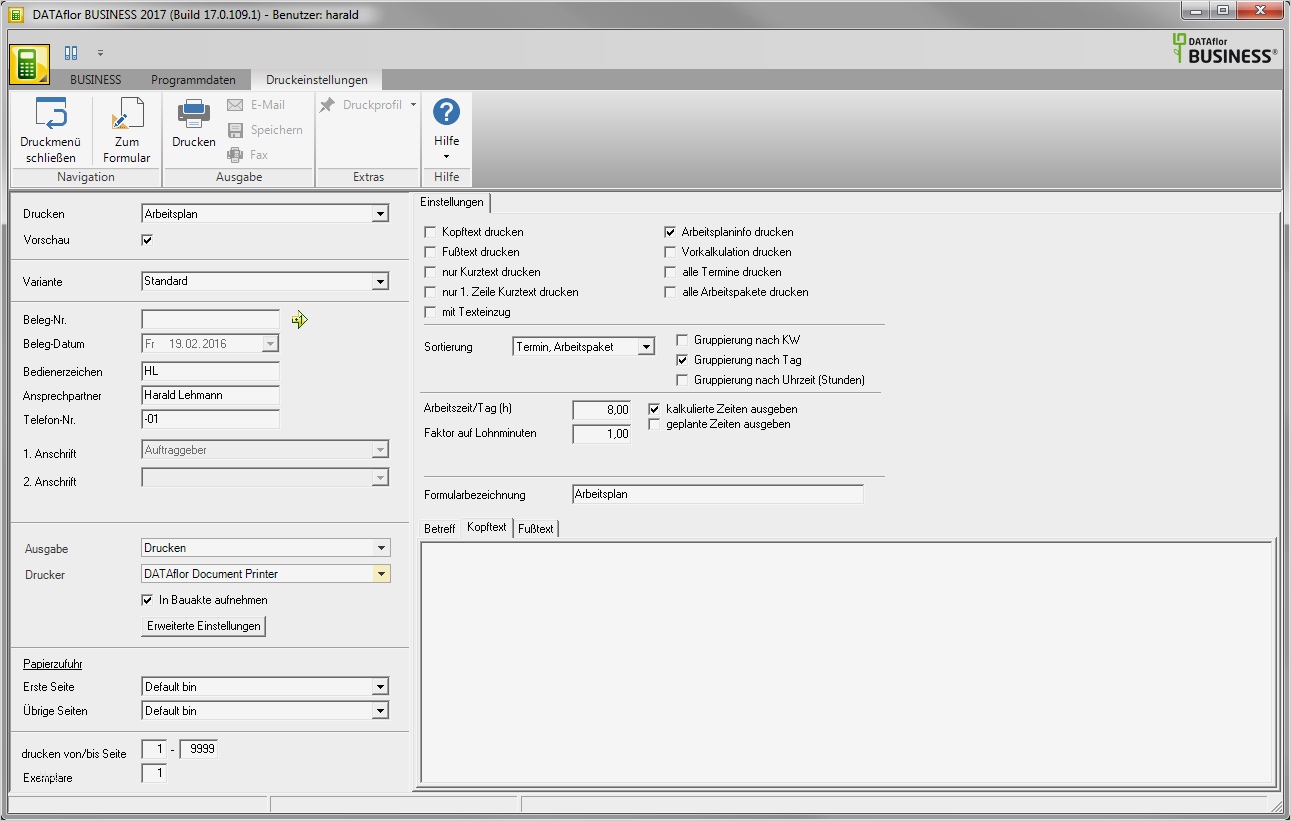Screen dimensions: 1291x821
Task: Click the Ansprechpartner field
Action: (210, 395)
